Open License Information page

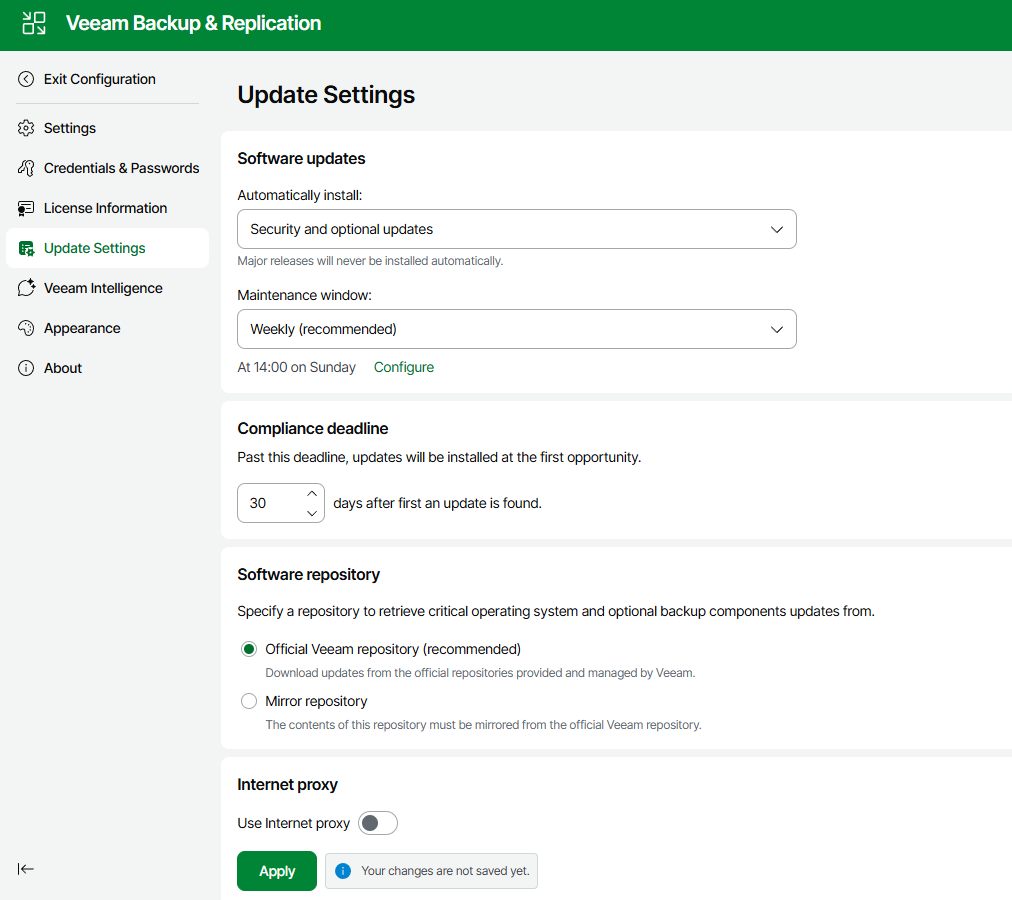(x=105, y=208)
